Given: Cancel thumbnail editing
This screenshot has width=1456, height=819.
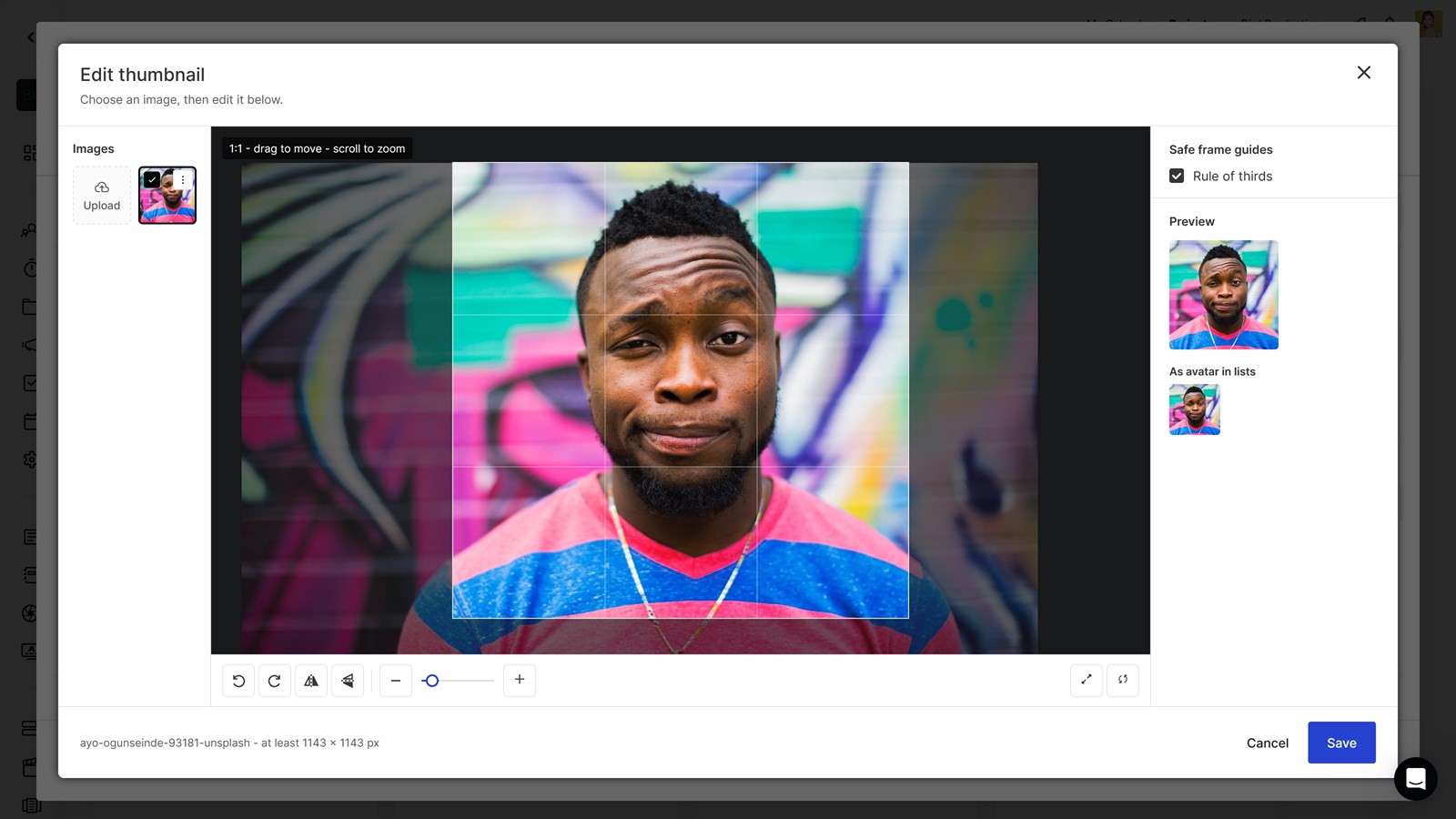Looking at the screenshot, I should [x=1268, y=743].
